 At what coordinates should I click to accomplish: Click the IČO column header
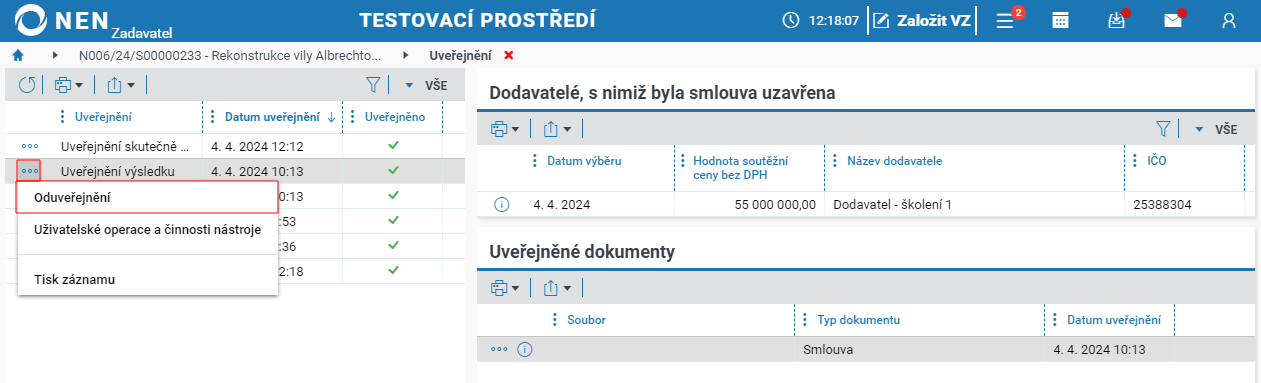point(1157,161)
